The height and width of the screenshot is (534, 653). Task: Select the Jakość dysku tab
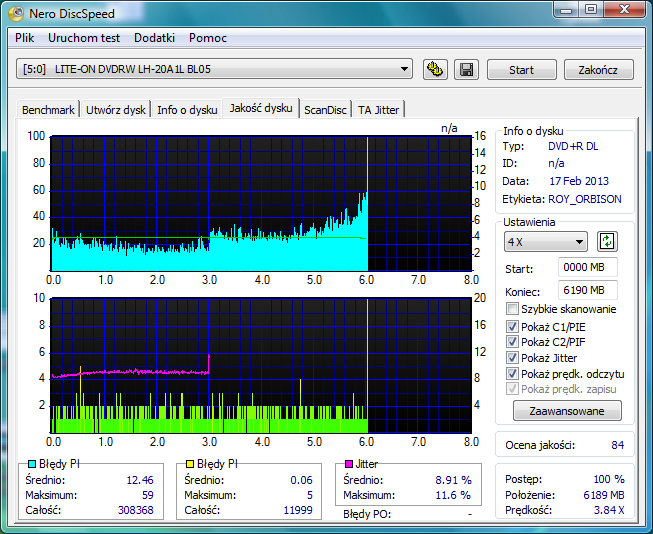click(x=261, y=108)
